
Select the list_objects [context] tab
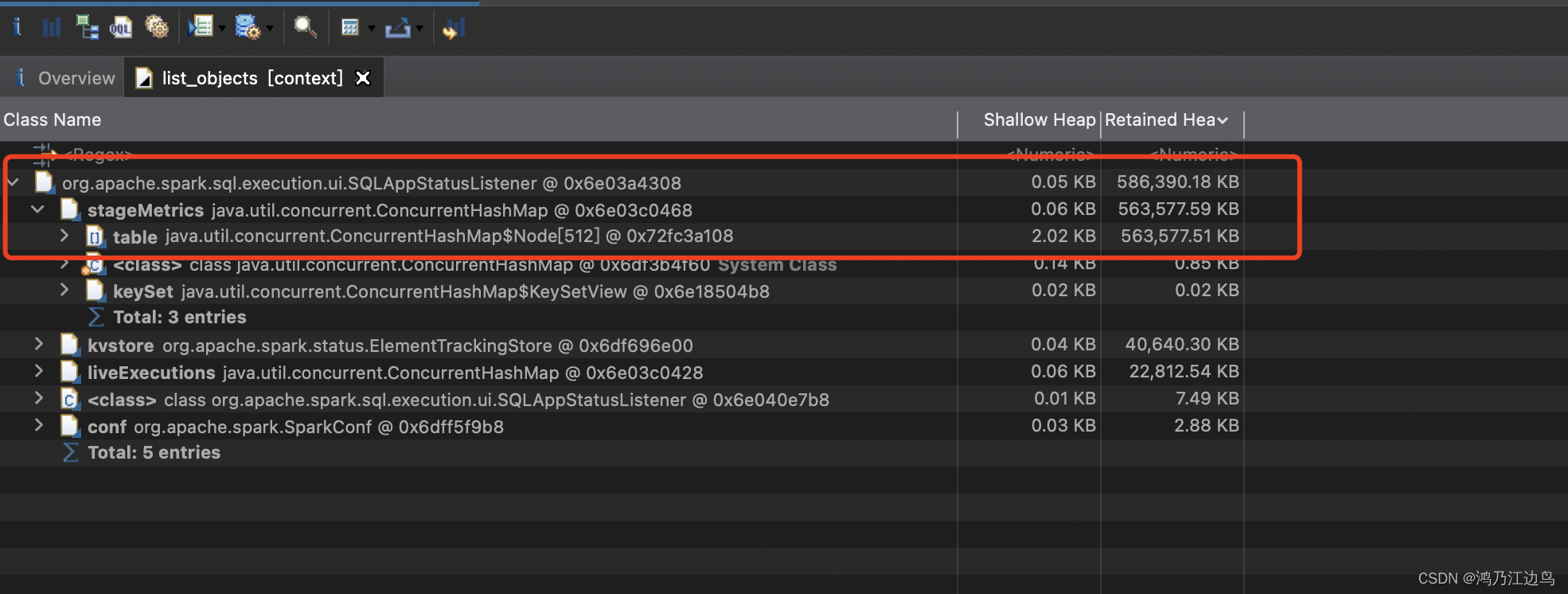252,78
